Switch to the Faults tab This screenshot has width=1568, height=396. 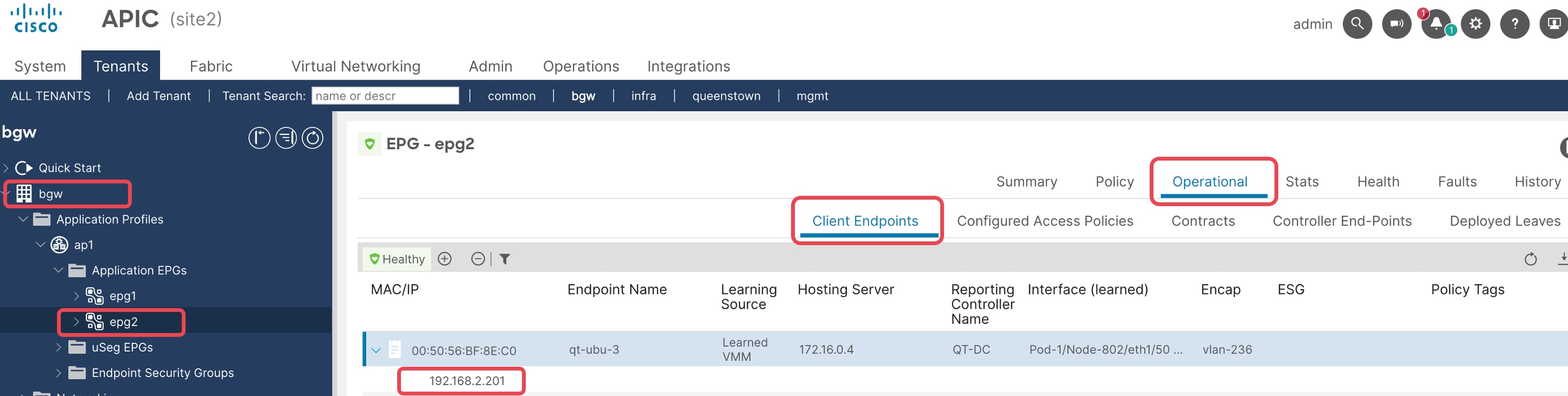[x=1457, y=182]
